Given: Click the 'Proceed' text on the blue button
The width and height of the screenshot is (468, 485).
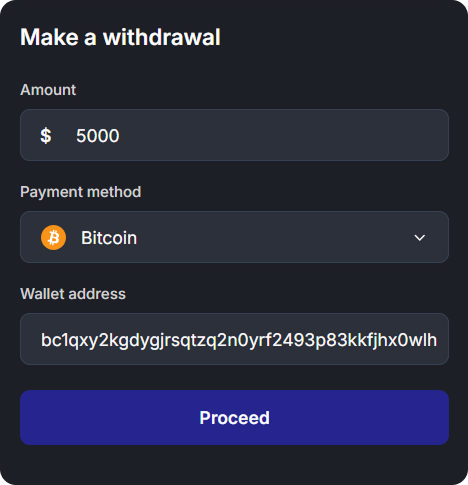Looking at the screenshot, I should [x=234, y=418].
